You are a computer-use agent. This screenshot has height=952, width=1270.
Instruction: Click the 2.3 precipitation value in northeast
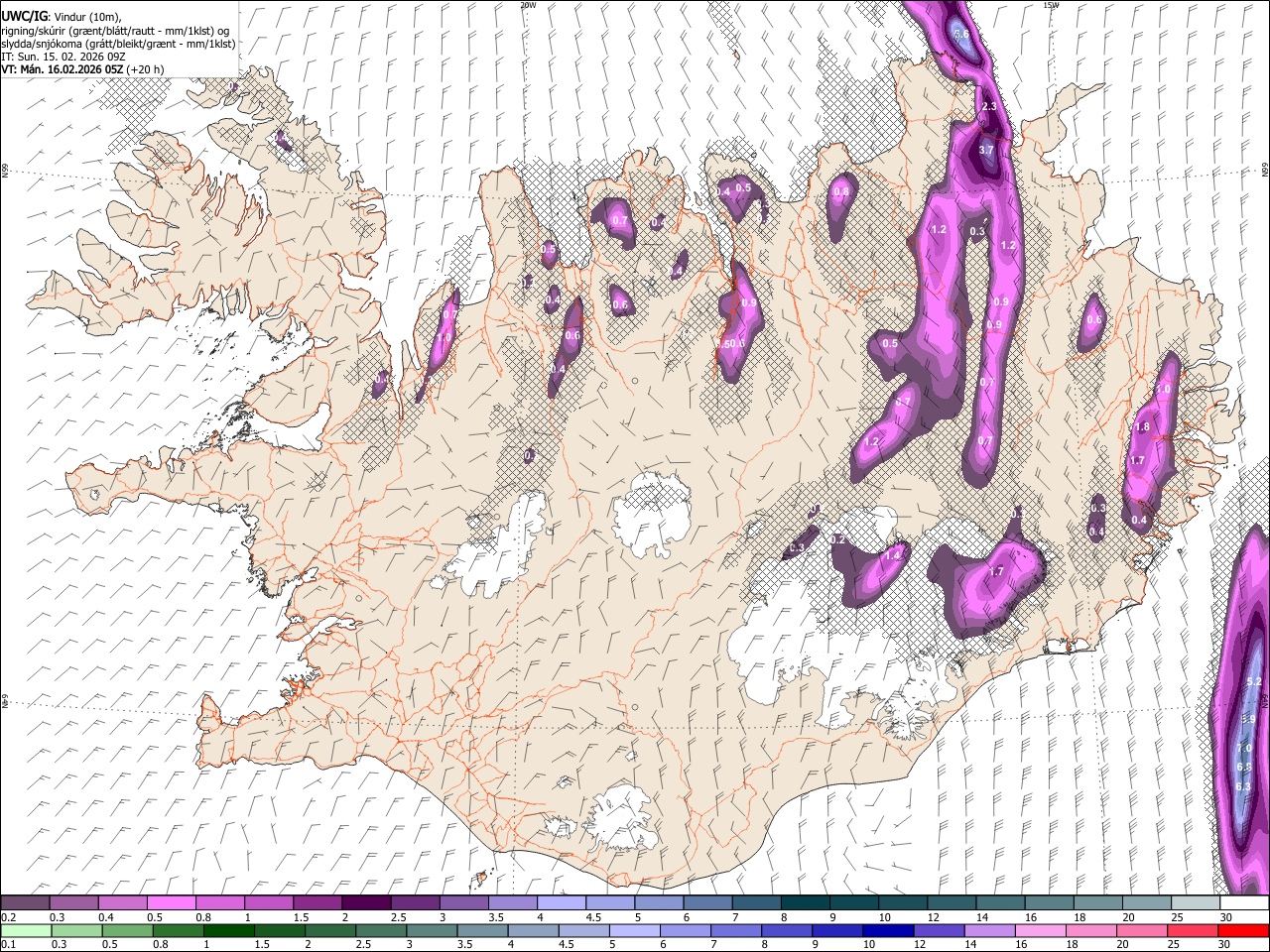point(988,106)
